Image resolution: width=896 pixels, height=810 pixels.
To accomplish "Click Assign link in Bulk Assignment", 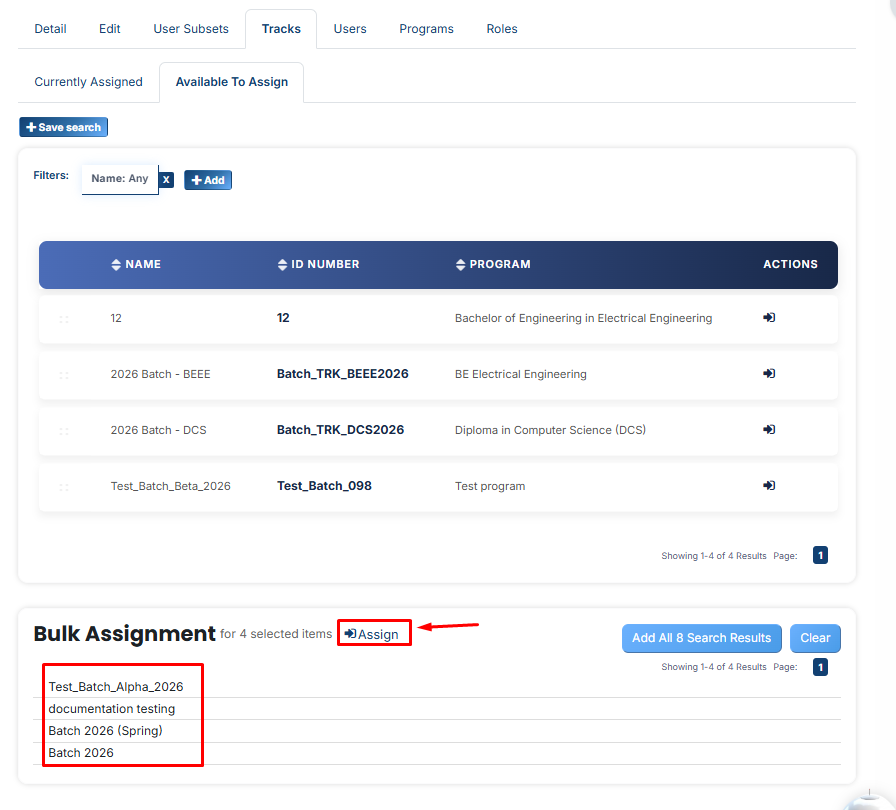I will point(372,634).
